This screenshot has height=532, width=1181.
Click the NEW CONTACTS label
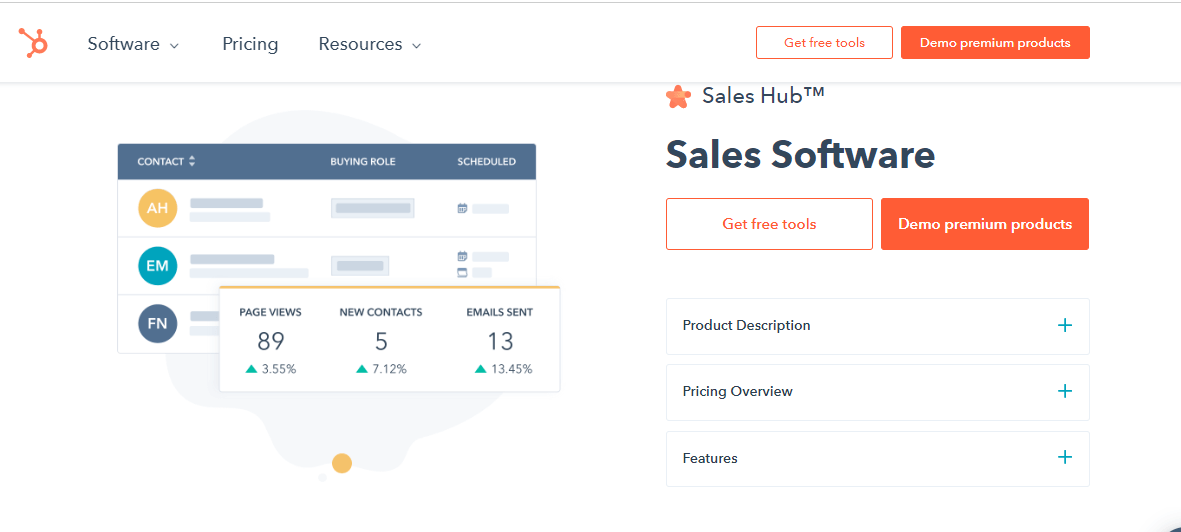[x=381, y=312]
